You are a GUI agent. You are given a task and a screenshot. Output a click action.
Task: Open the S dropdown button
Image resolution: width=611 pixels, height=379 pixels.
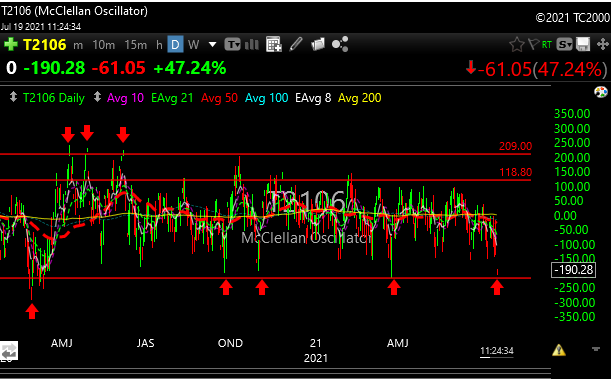[564, 45]
